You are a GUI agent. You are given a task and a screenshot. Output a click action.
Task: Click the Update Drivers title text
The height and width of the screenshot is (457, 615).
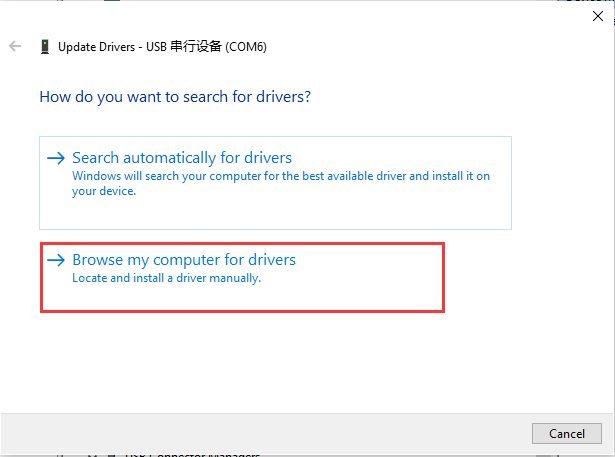[96, 46]
